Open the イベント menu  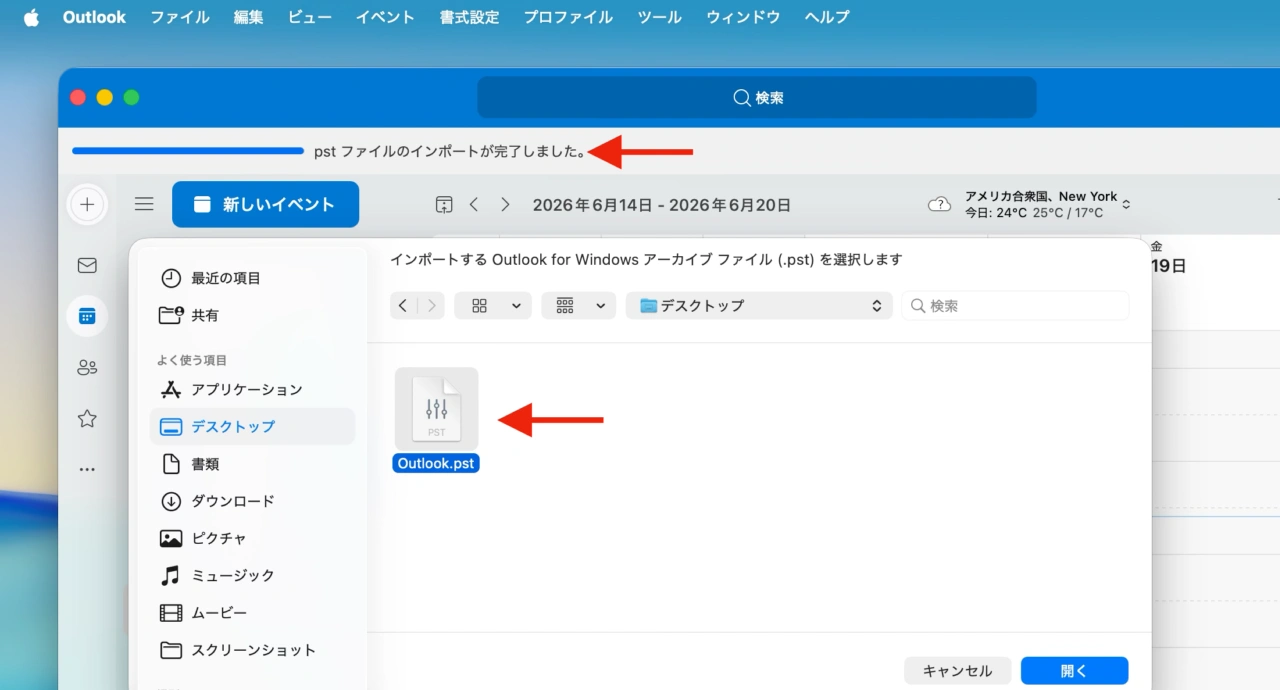[x=385, y=17]
